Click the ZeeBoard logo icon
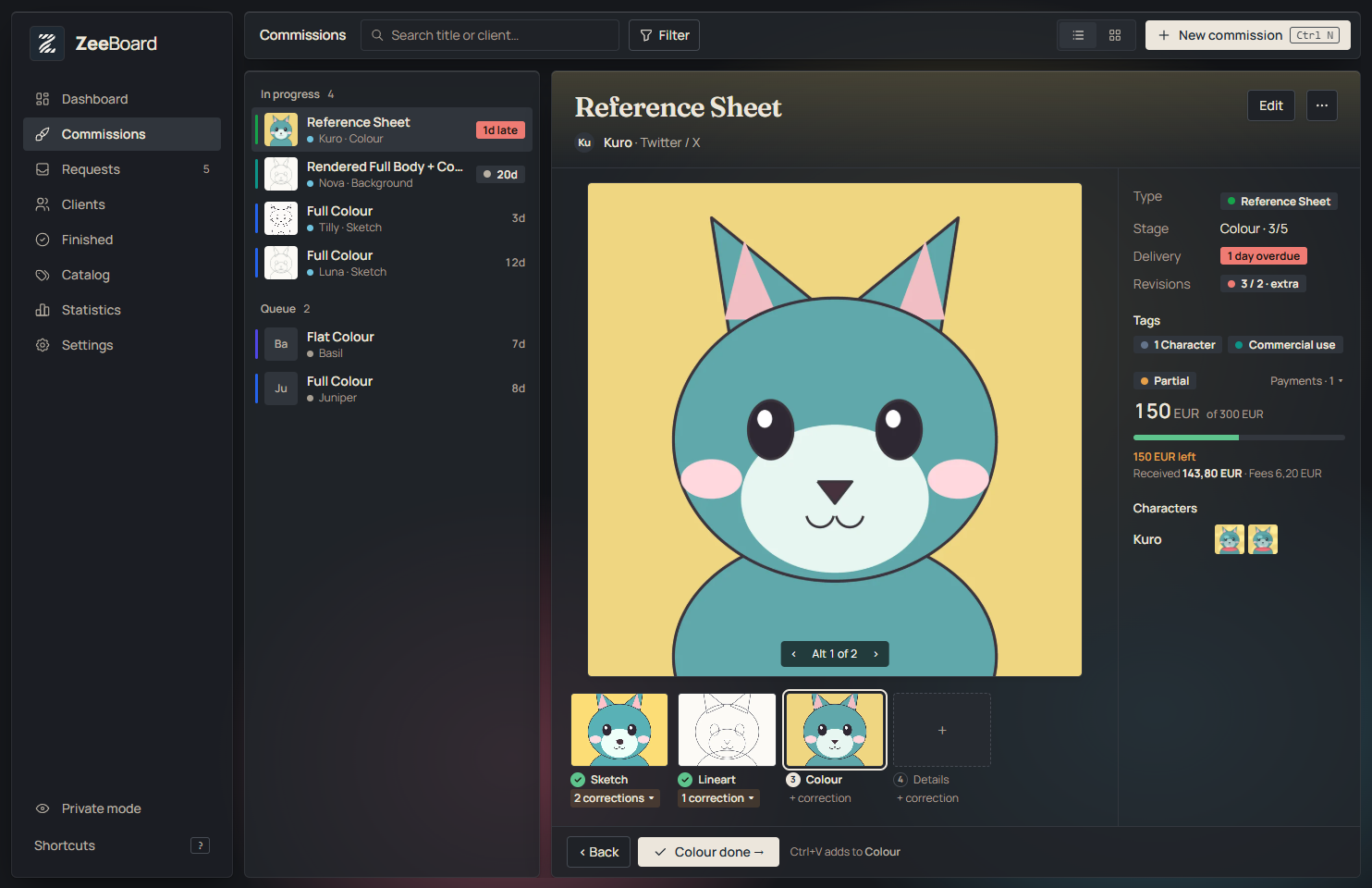This screenshot has width=1372, height=888. click(47, 43)
